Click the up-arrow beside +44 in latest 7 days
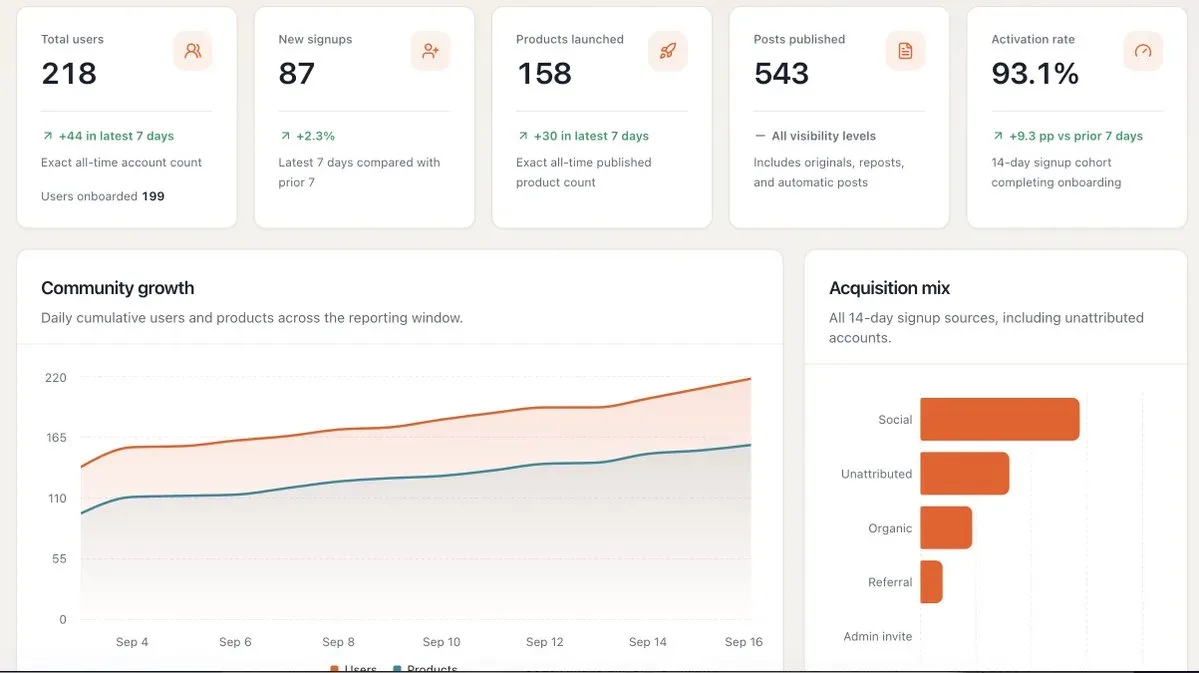Image resolution: width=1199 pixels, height=673 pixels. [x=47, y=135]
